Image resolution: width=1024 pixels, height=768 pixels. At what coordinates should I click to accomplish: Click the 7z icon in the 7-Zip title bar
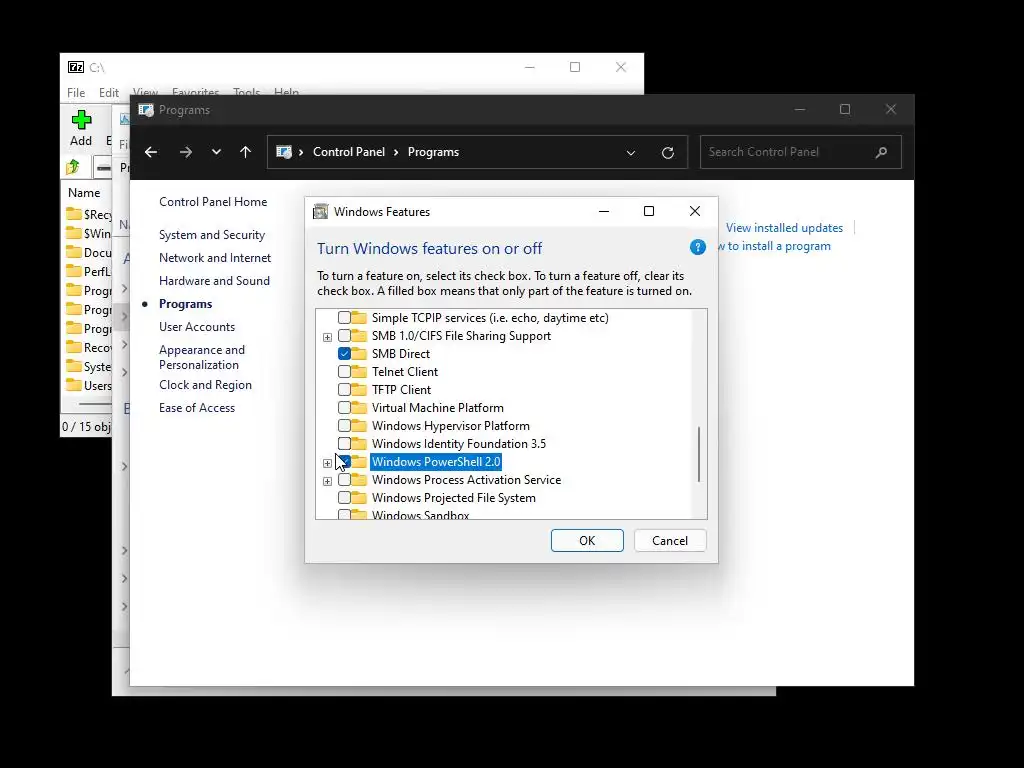pyautogui.click(x=76, y=67)
